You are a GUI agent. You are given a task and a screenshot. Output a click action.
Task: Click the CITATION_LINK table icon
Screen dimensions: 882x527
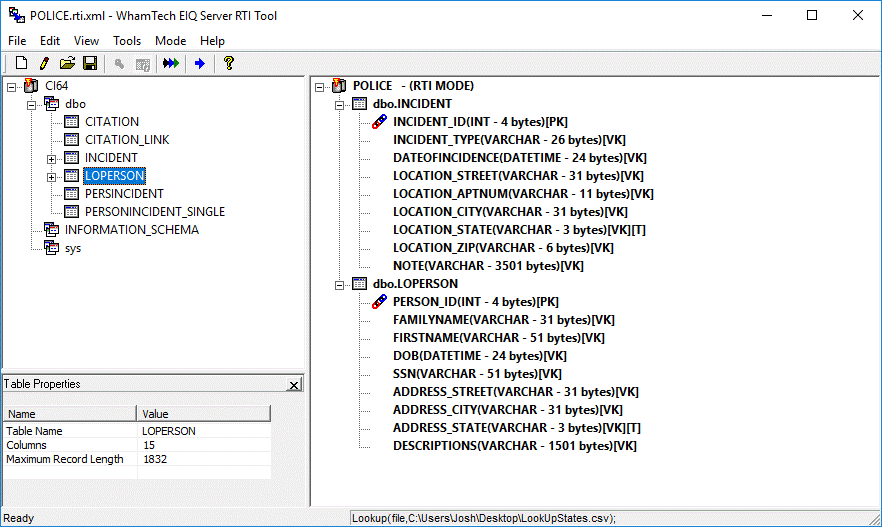[71, 139]
